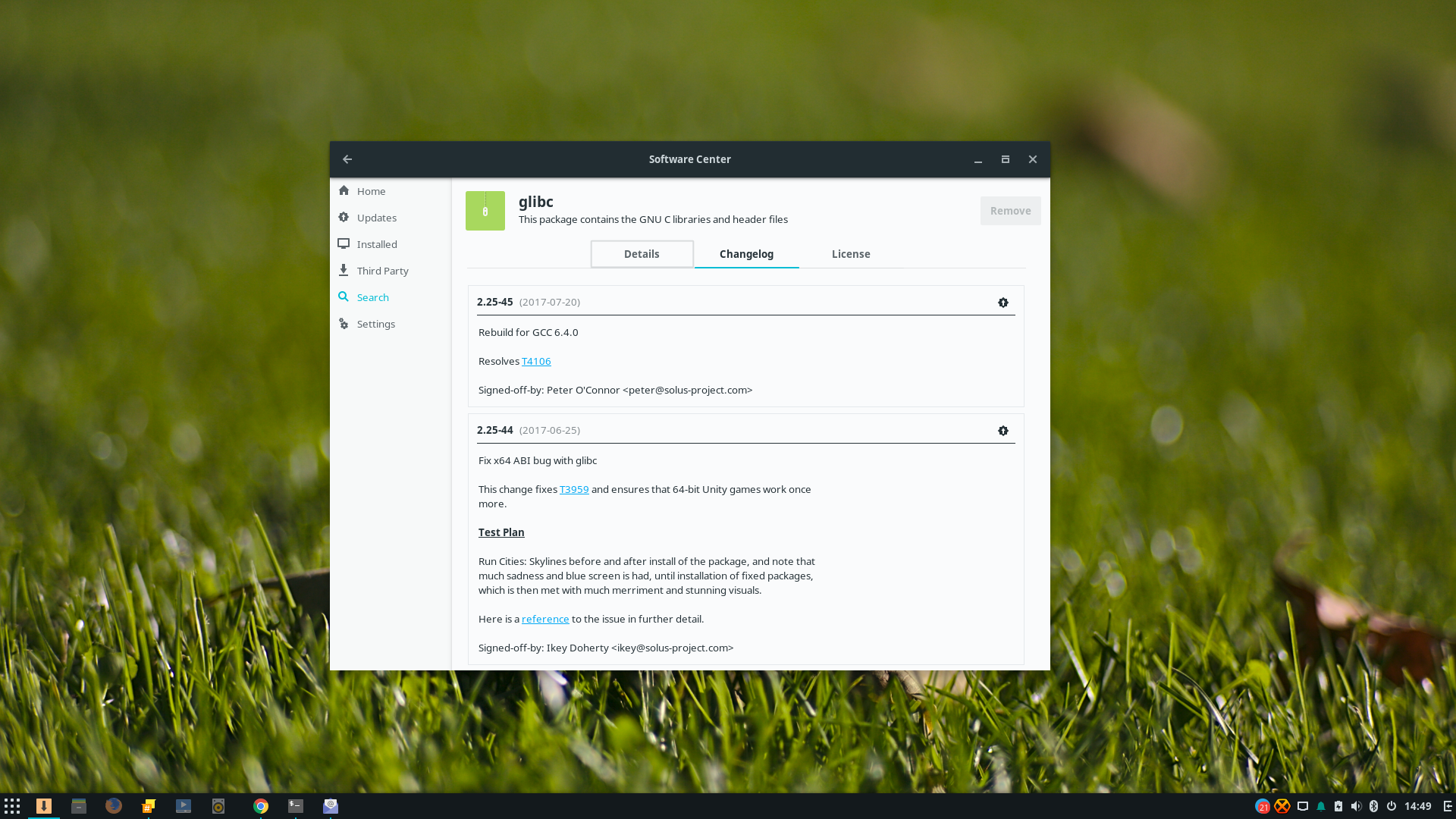Click the Remove button for glibc
This screenshot has width=1456, height=819.
(x=1010, y=211)
